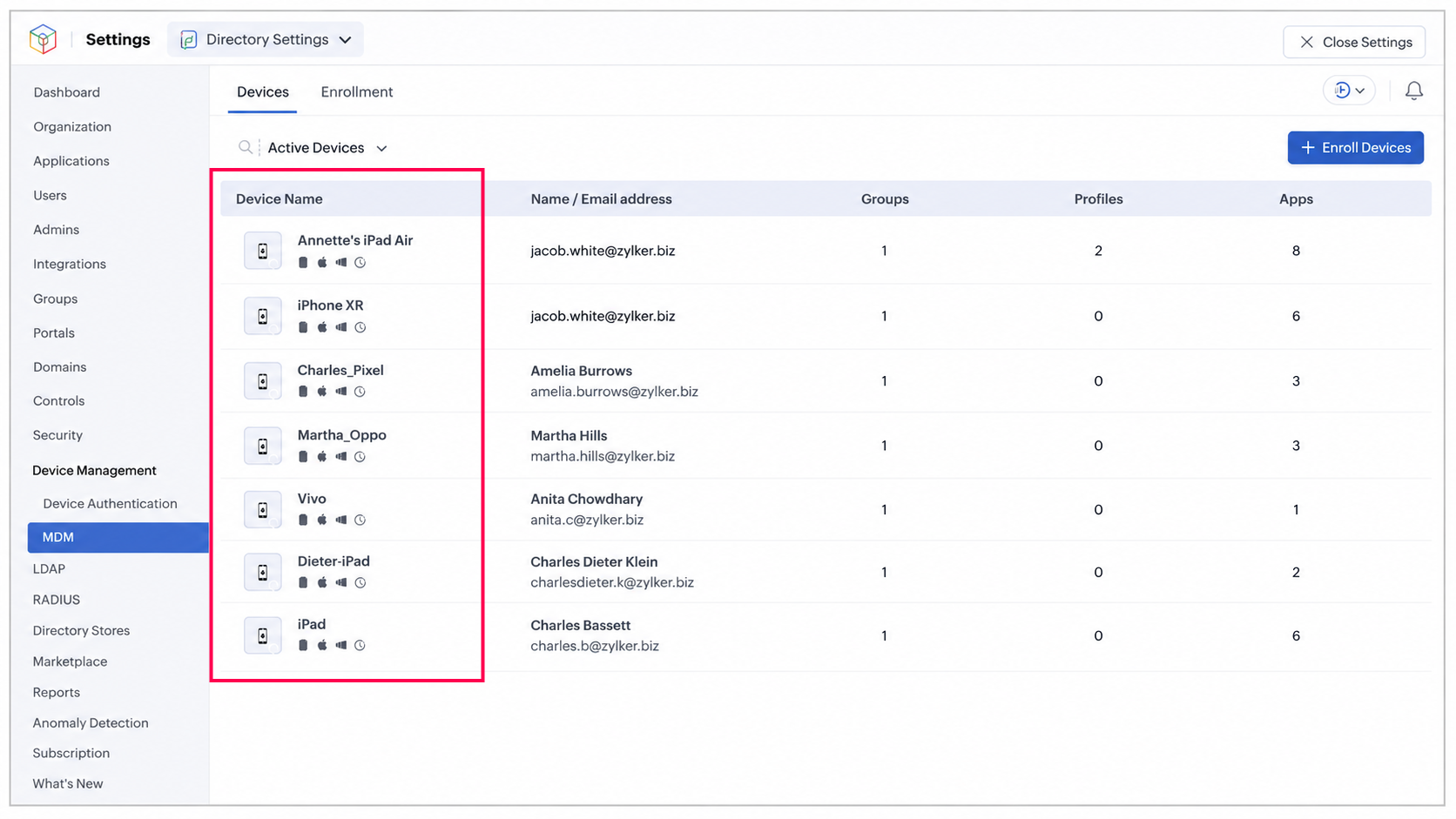
Task: Click the clock icon under Charles_Pixel
Action: 360,392
